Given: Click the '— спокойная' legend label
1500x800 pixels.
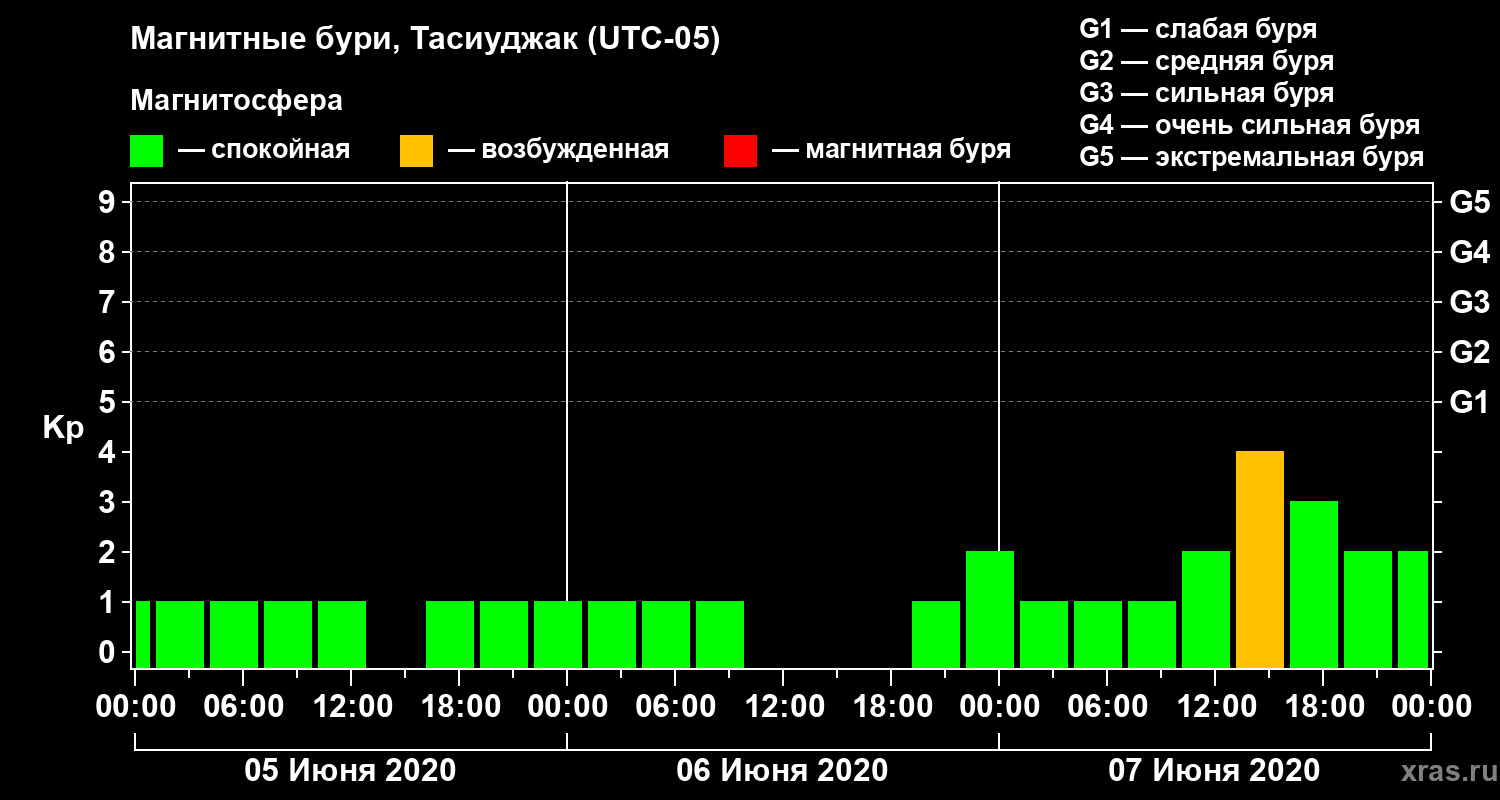Looking at the screenshot, I should tap(264, 151).
